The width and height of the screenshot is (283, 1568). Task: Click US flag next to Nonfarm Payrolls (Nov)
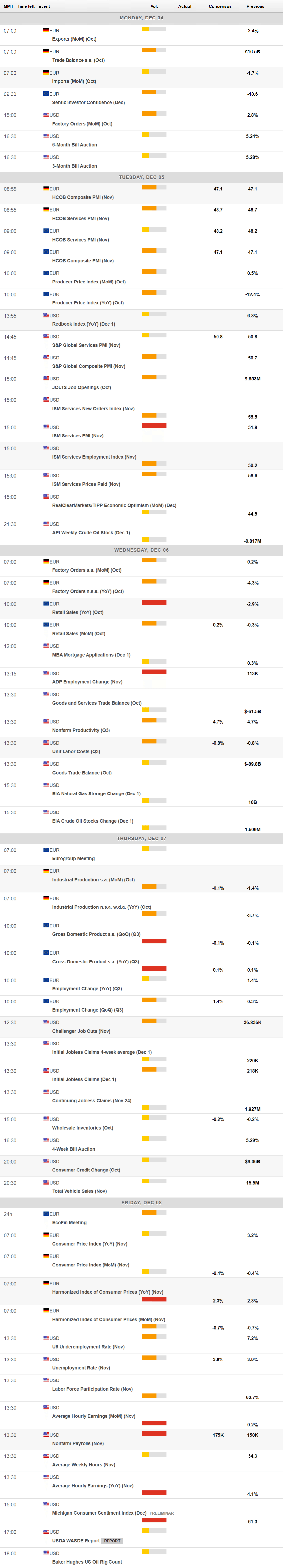point(46,1435)
